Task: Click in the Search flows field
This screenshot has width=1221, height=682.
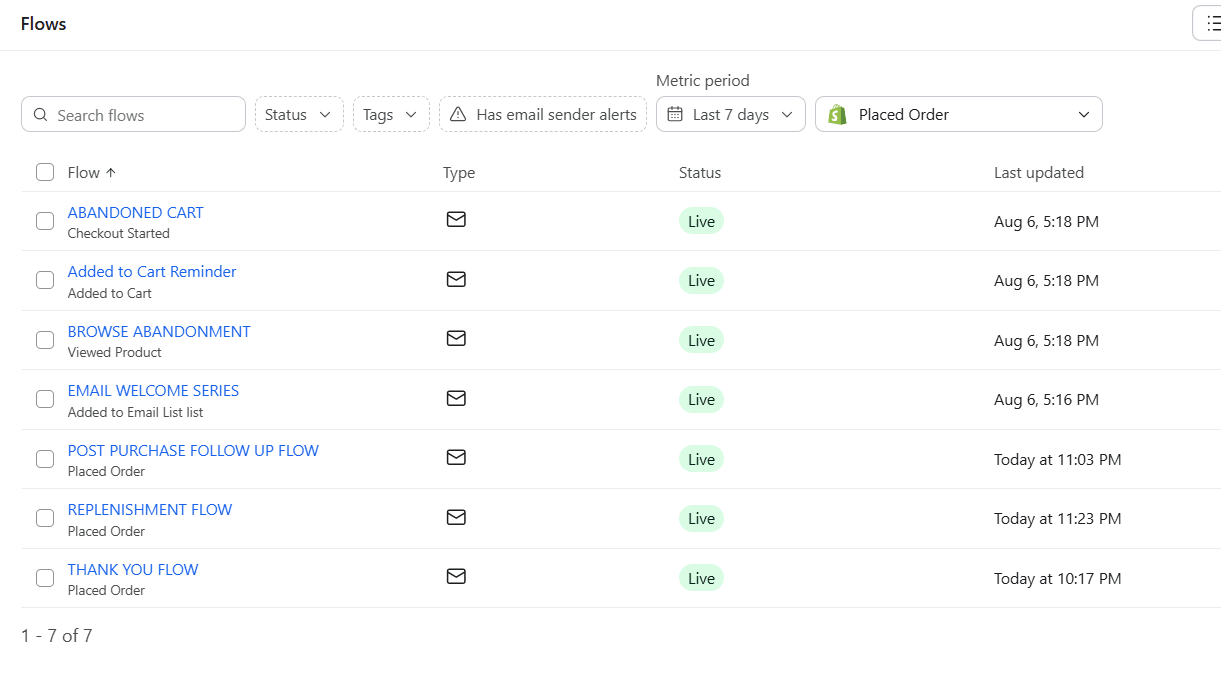Action: click(x=133, y=114)
